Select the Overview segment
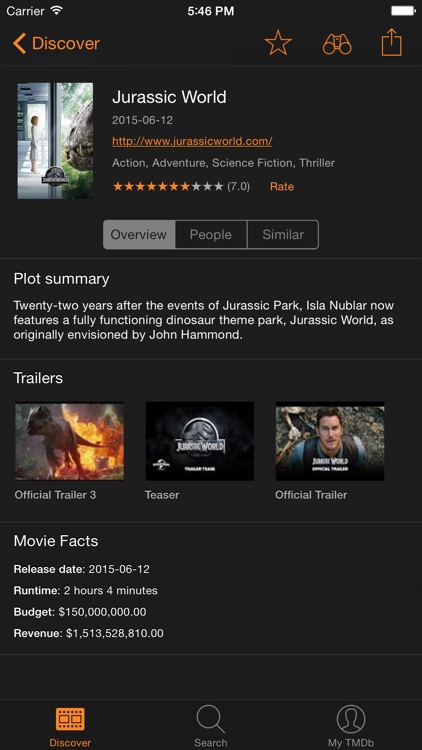422x750 pixels. 139,234
